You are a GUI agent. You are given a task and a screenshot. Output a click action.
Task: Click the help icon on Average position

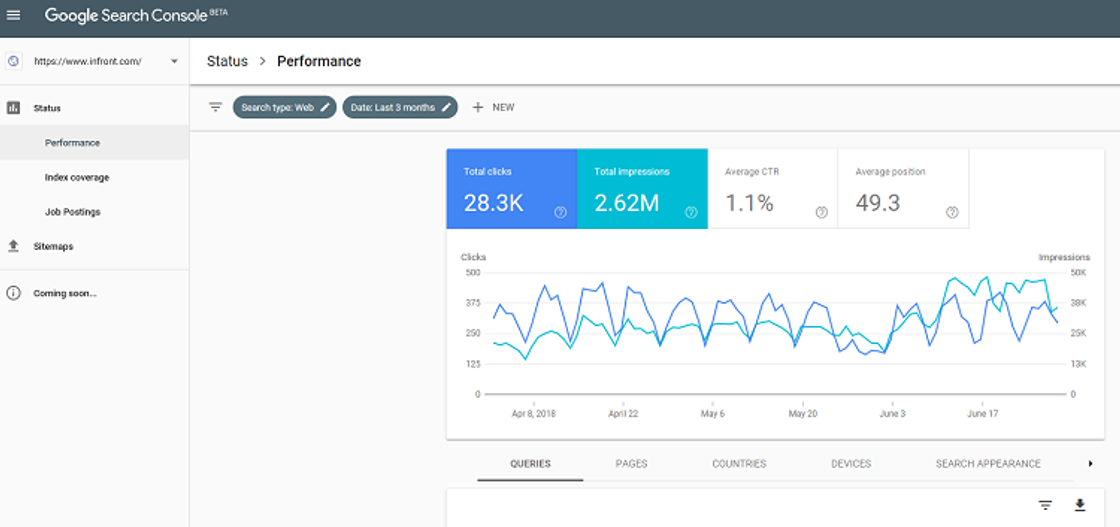click(x=951, y=212)
